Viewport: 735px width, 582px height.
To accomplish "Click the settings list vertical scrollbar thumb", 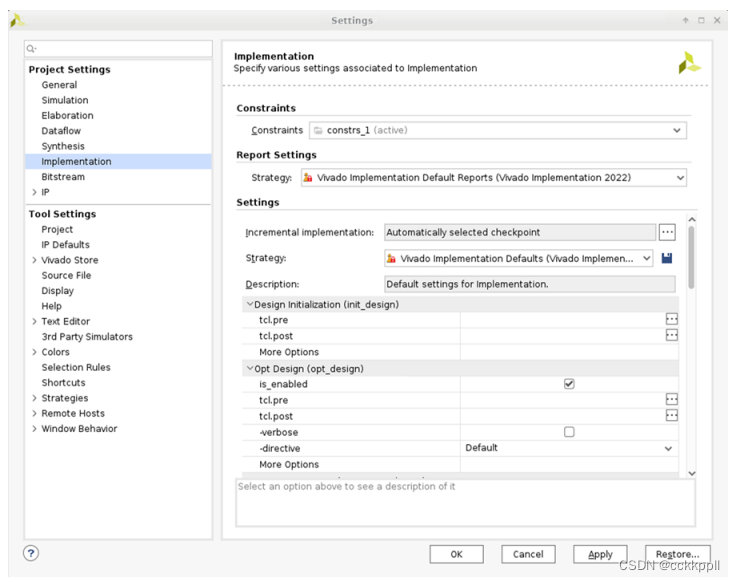I will pos(691,257).
